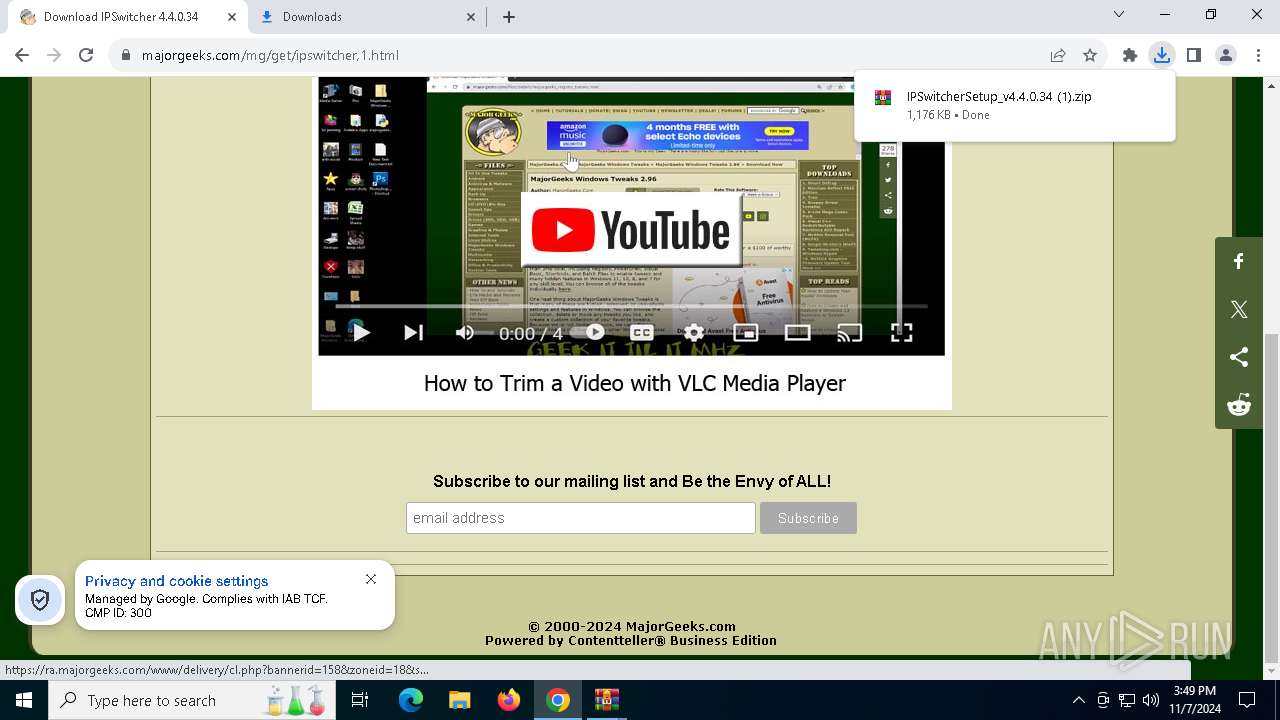Seek on the video progress bar
Image resolution: width=1280 pixels, height=720 pixels.
pyautogui.click(x=631, y=306)
